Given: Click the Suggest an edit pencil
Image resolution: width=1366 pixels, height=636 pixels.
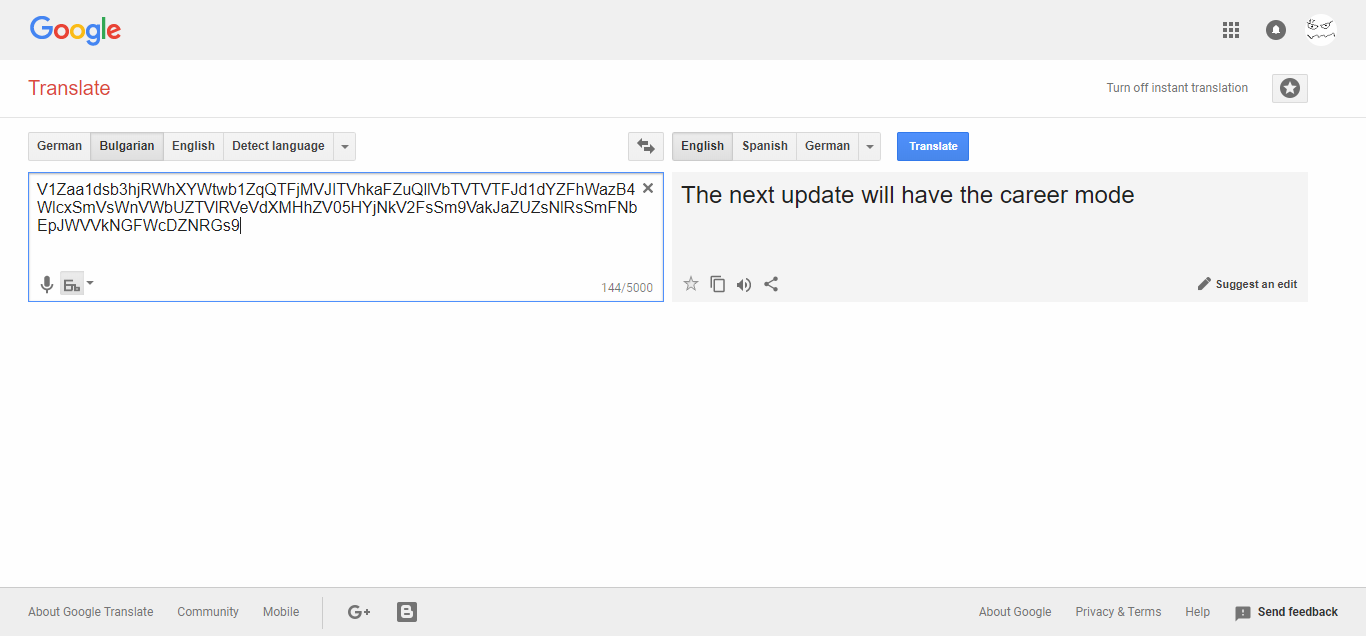Looking at the screenshot, I should [x=1204, y=284].
